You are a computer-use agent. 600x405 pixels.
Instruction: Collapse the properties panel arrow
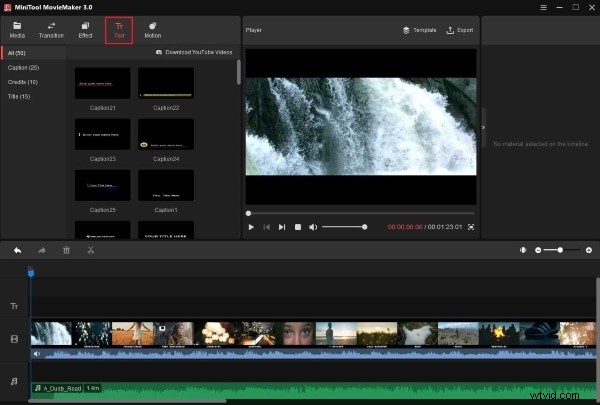483,127
